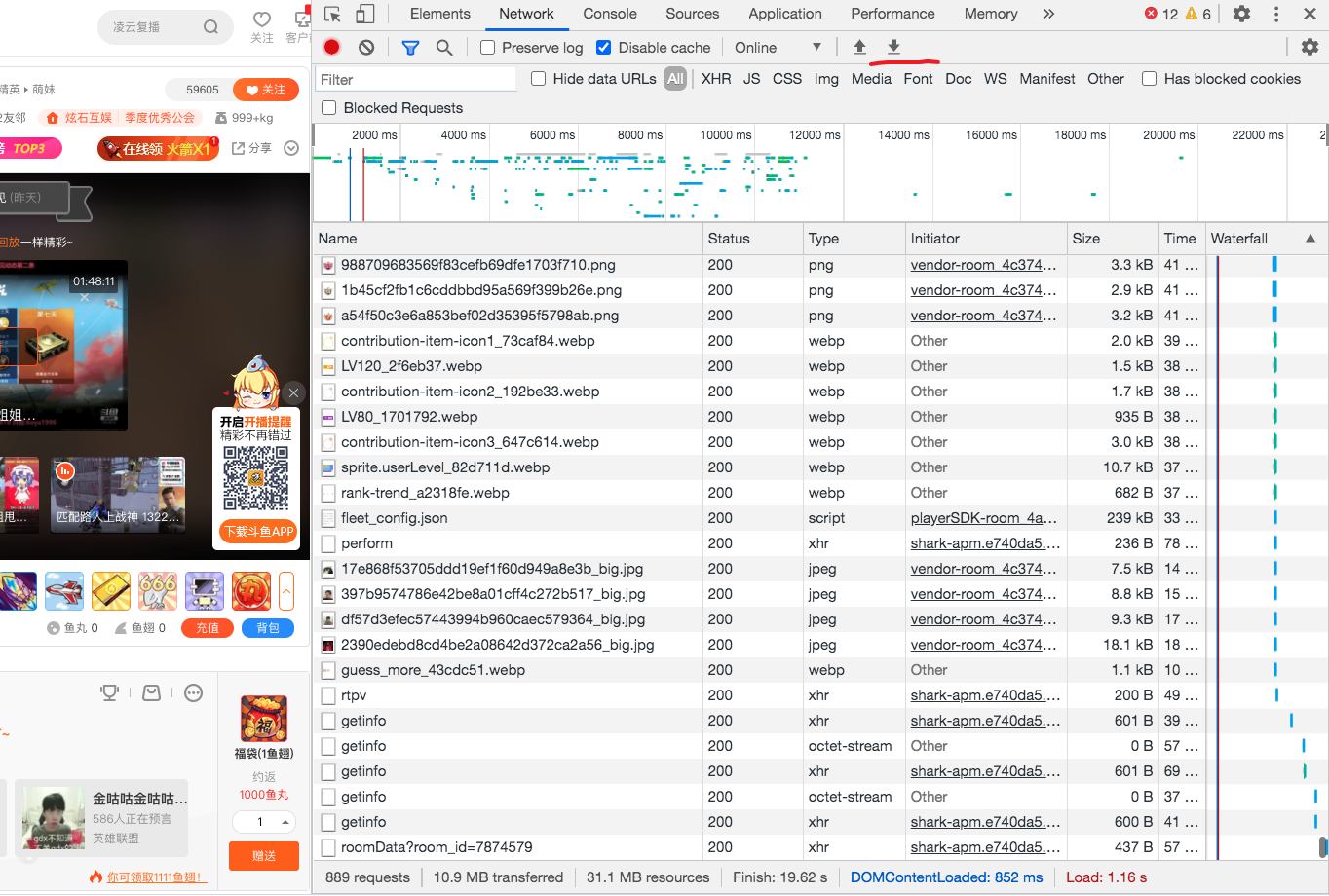Open DevTools settings gear
This screenshot has width=1329, height=896.
1241,14
